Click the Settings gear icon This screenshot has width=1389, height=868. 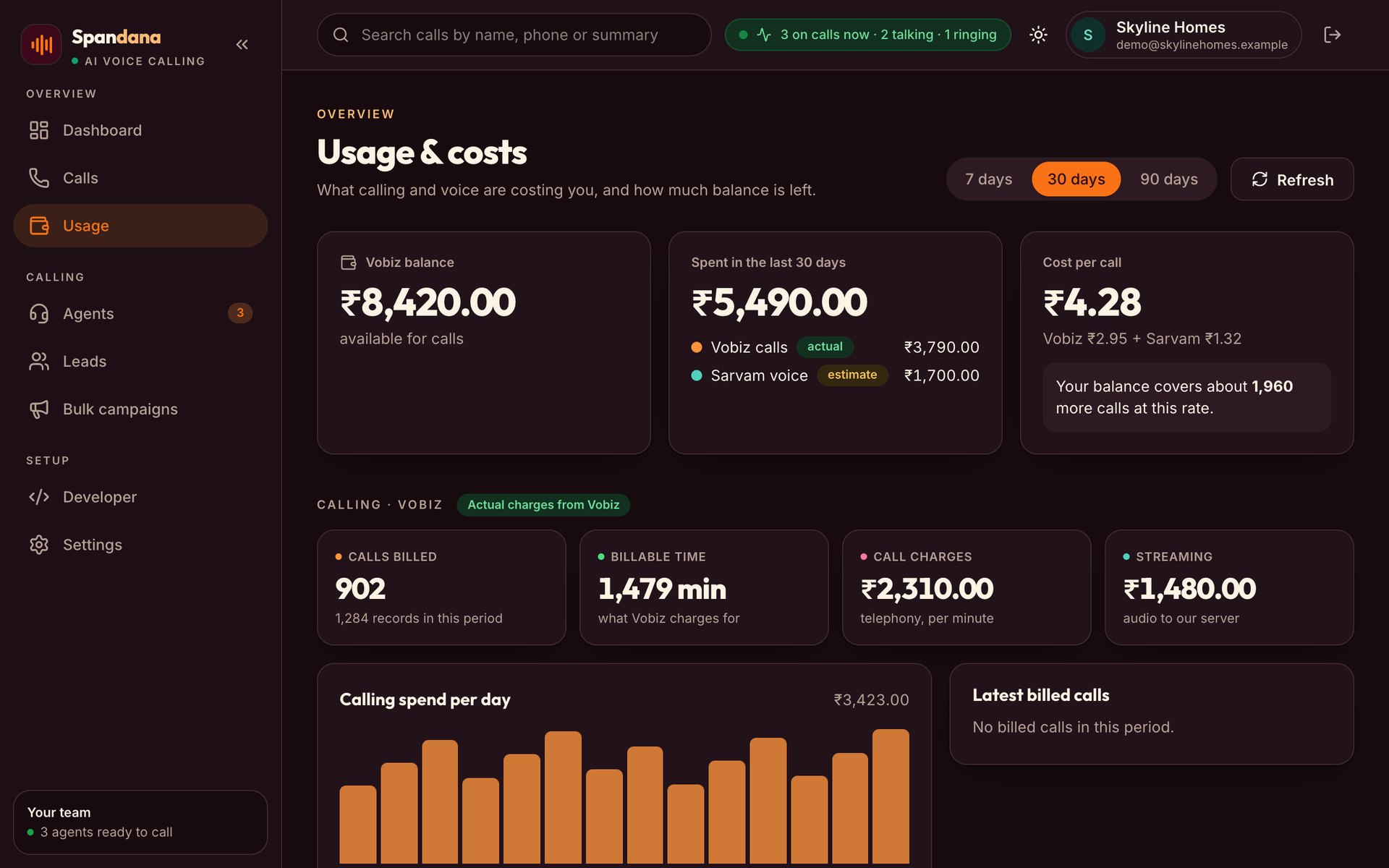[x=39, y=545]
